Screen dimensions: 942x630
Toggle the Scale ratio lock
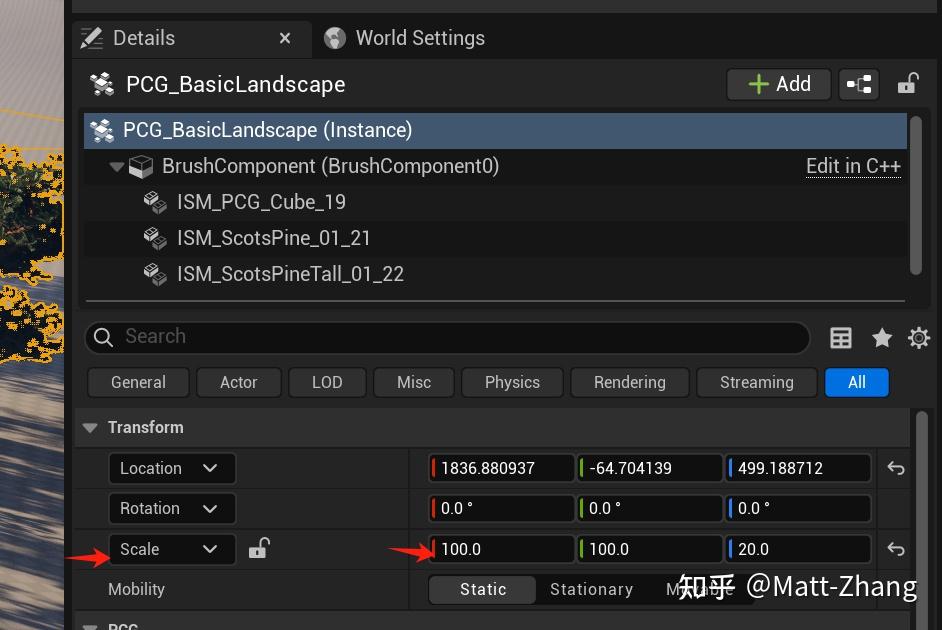tap(259, 548)
